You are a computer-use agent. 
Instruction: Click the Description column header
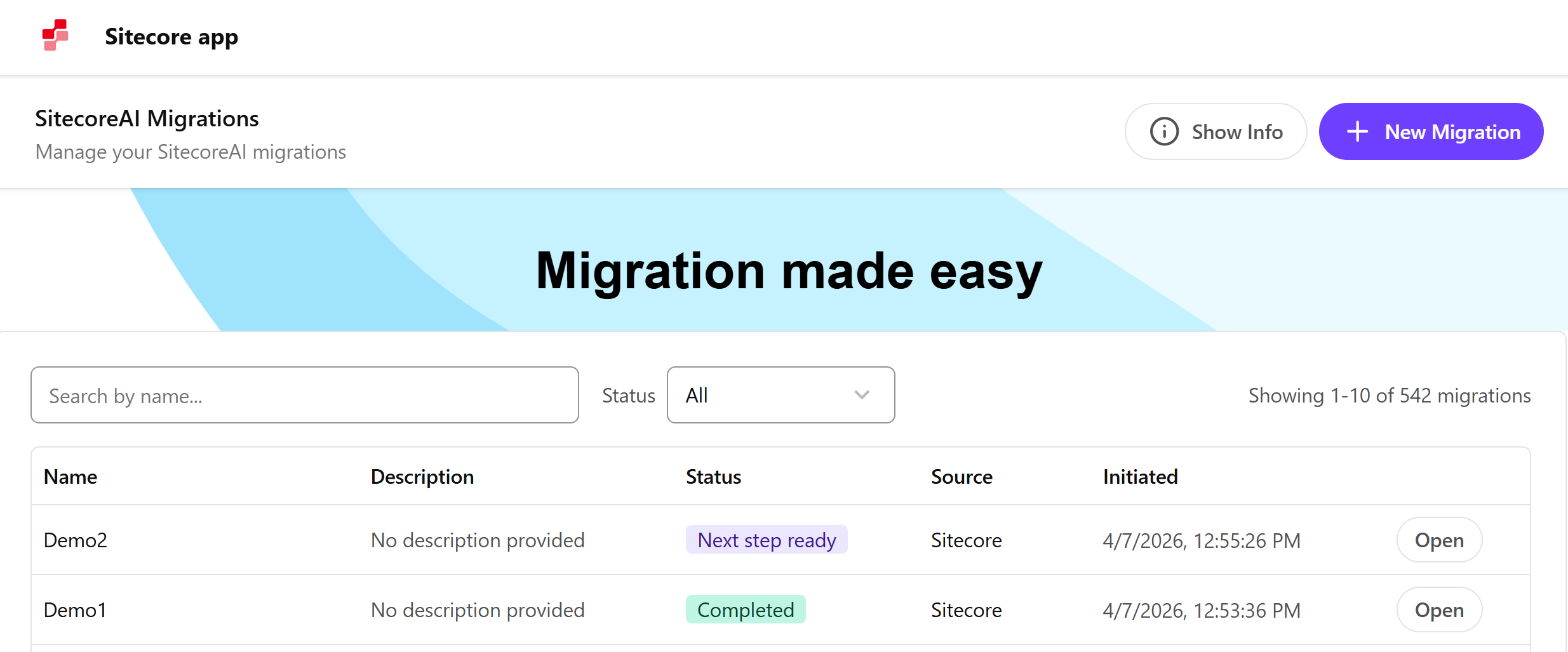tap(422, 477)
